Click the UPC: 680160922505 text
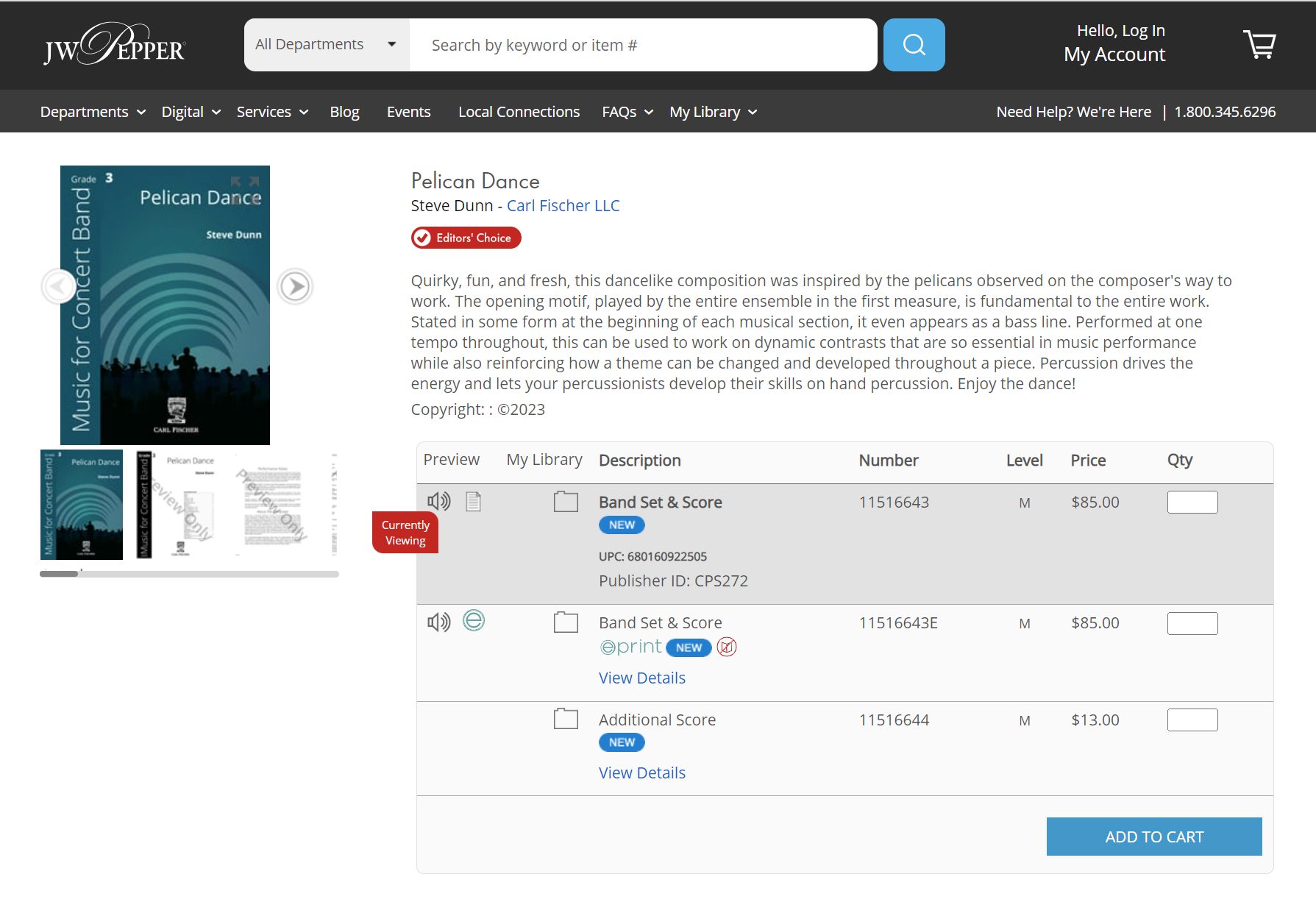The image size is (1316, 916). click(x=652, y=557)
